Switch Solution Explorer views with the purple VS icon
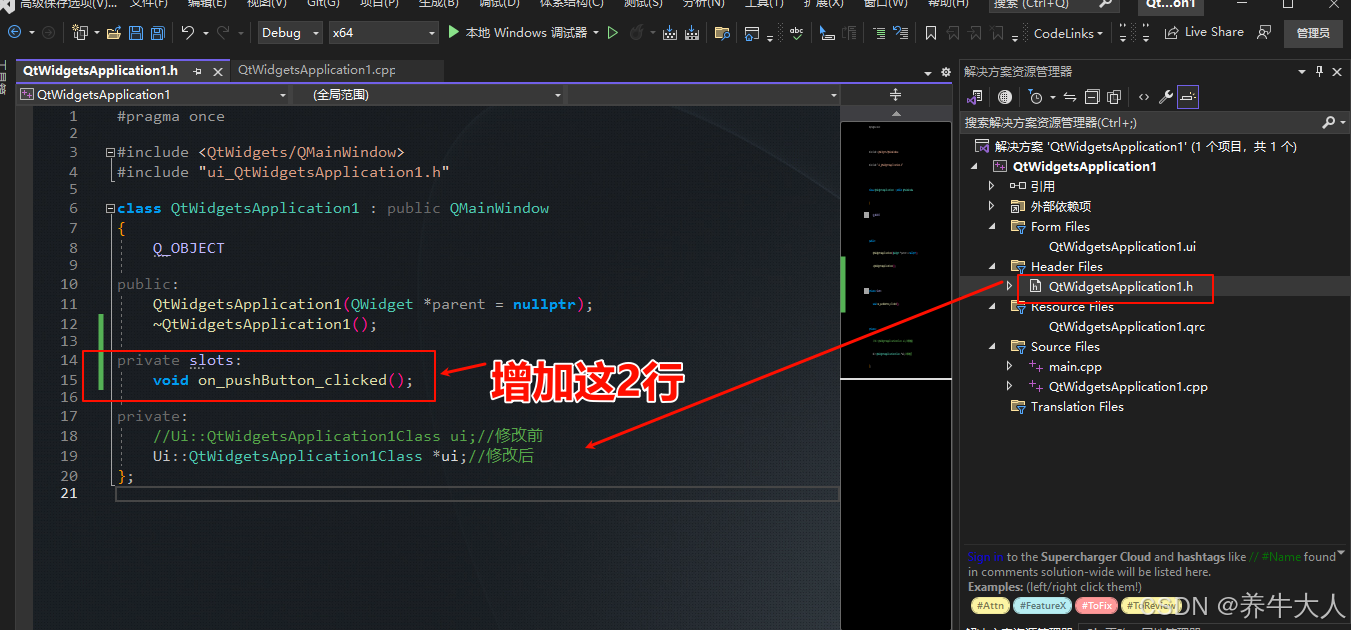Screen dimensions: 1351x630 pos(974,97)
